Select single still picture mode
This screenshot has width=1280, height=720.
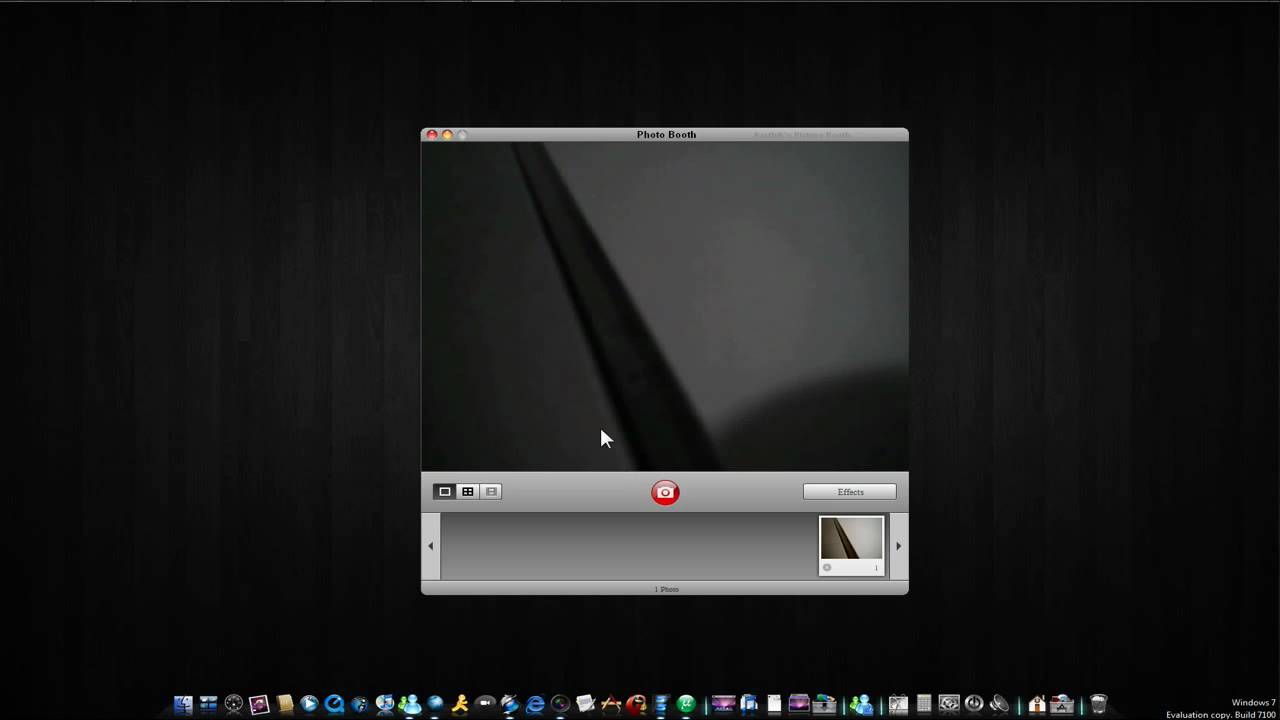click(x=445, y=491)
